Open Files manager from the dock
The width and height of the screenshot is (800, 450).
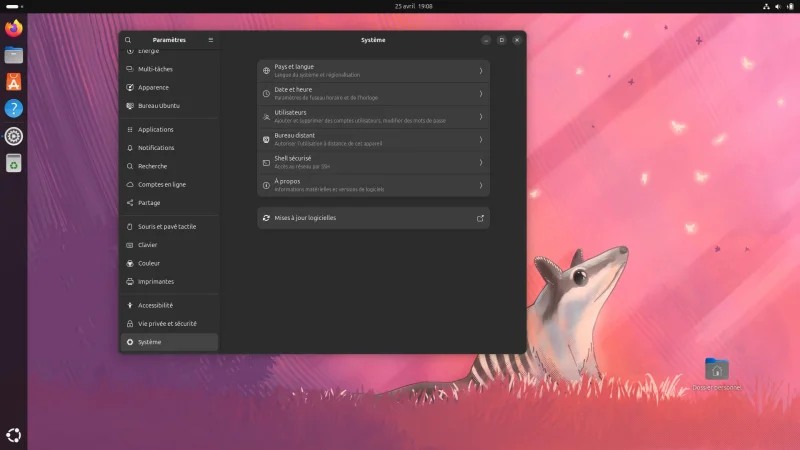tap(14, 55)
